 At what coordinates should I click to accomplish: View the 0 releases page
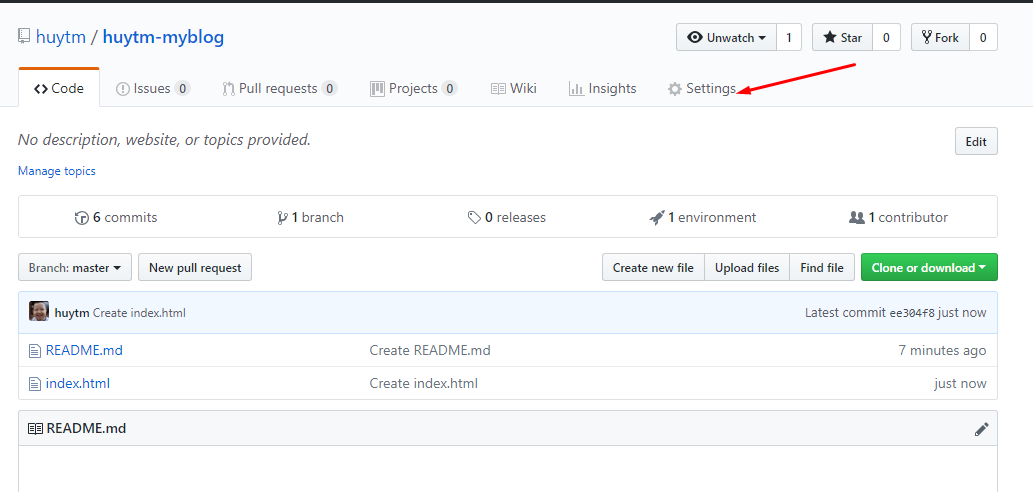[x=507, y=217]
